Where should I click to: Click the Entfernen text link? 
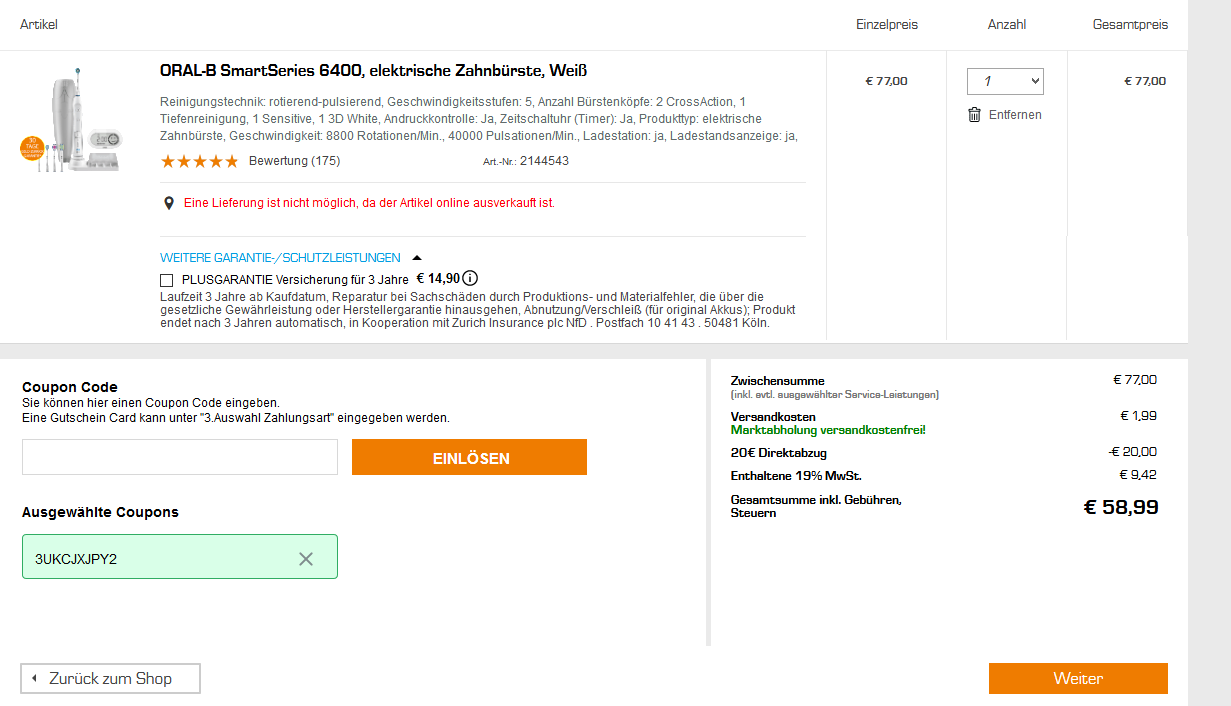pos(1015,115)
